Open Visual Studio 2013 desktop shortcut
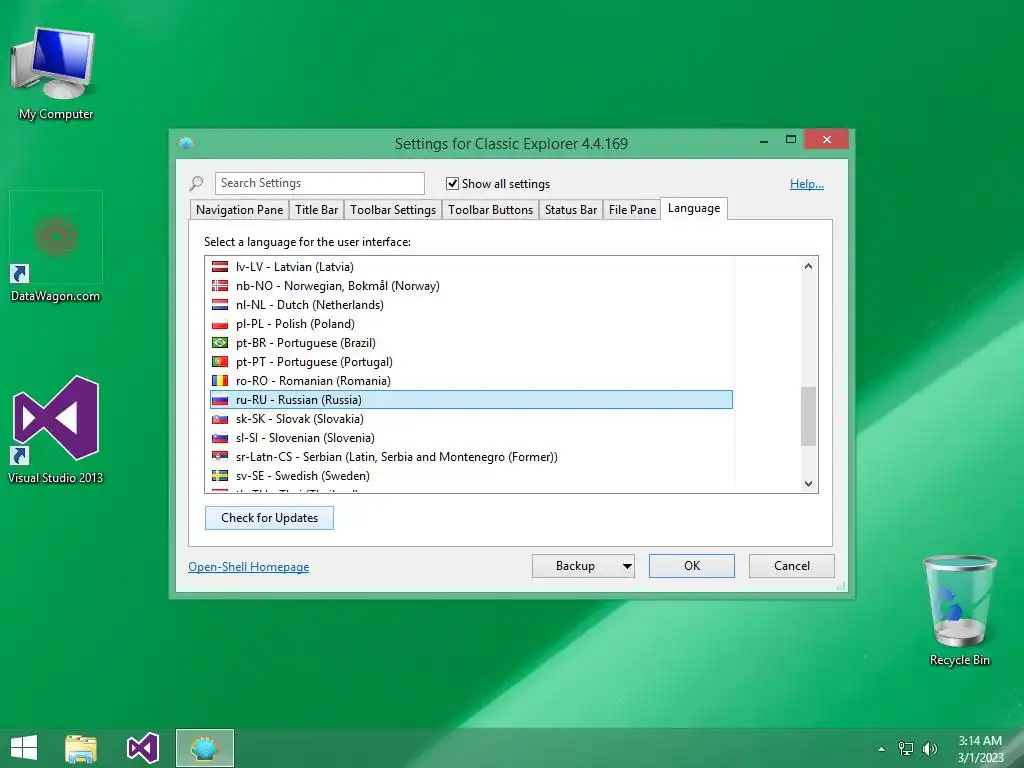 pyautogui.click(x=56, y=429)
